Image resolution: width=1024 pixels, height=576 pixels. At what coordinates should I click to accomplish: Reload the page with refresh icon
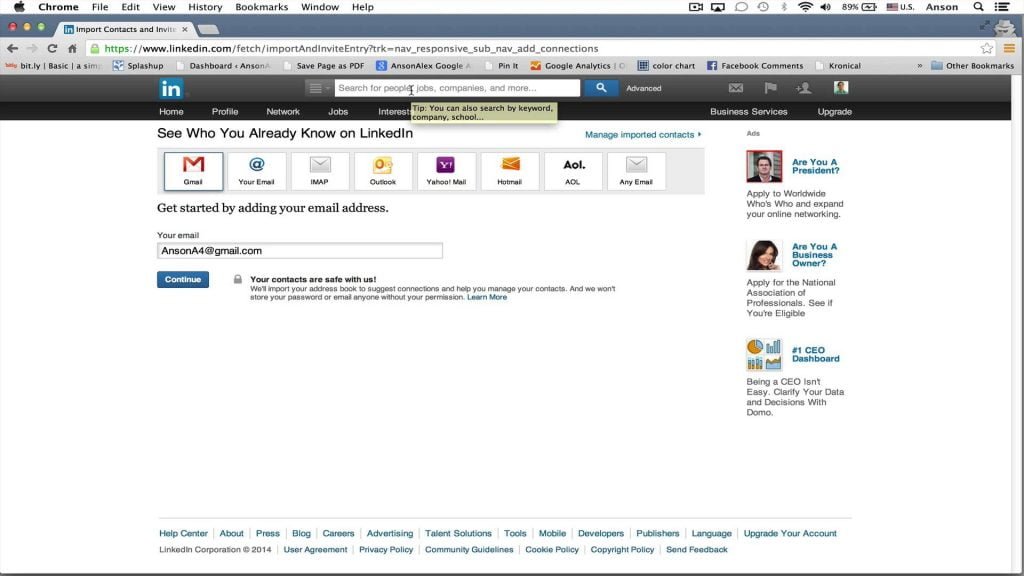tap(52, 48)
